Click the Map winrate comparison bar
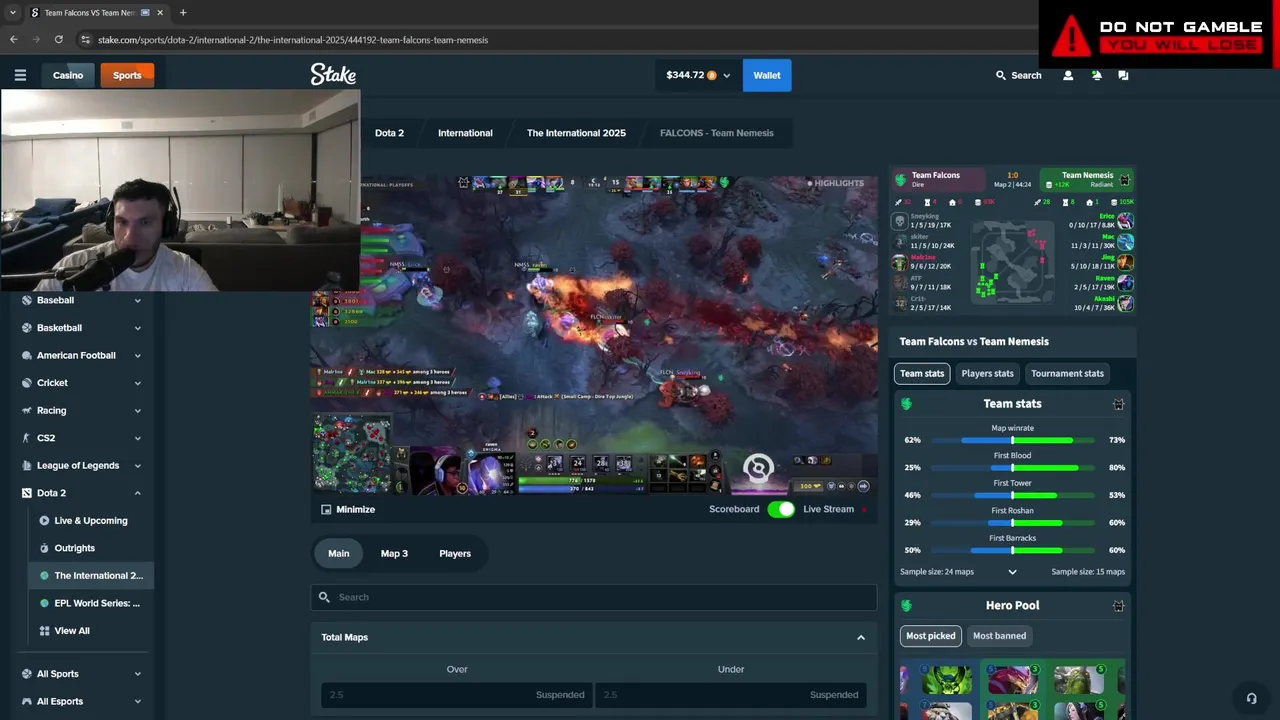Screen dimensions: 1280x720 [x=1012, y=440]
